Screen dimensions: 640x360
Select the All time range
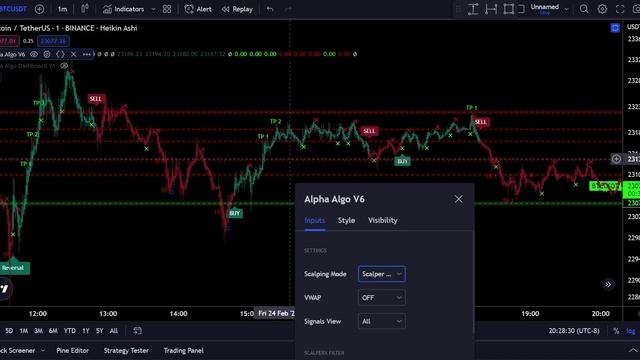coord(114,331)
